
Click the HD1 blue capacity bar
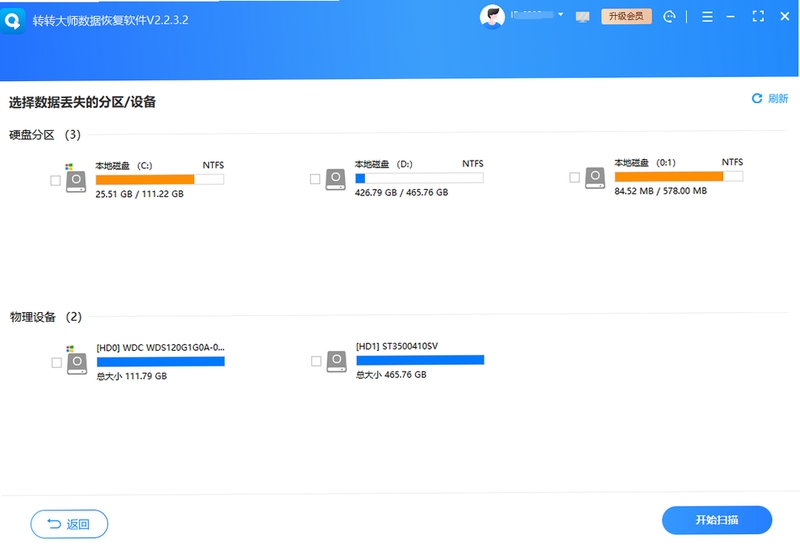tap(420, 360)
